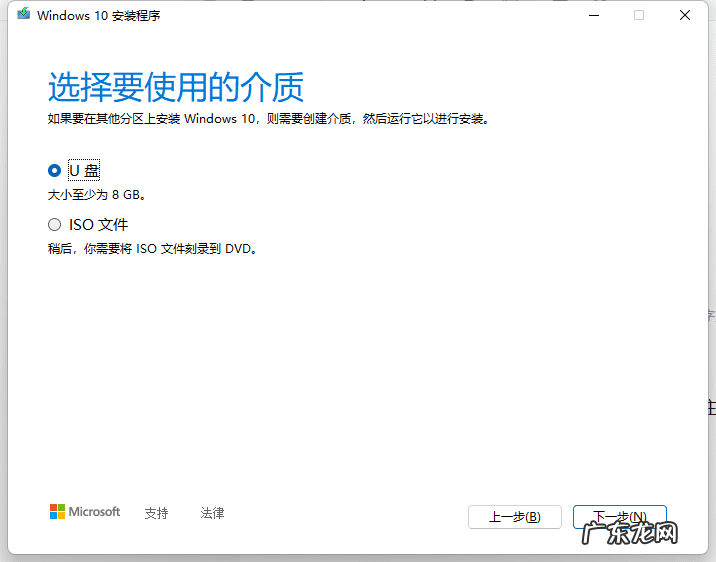
Task: Click the heading 选择要使用的介质
Action: [176, 87]
